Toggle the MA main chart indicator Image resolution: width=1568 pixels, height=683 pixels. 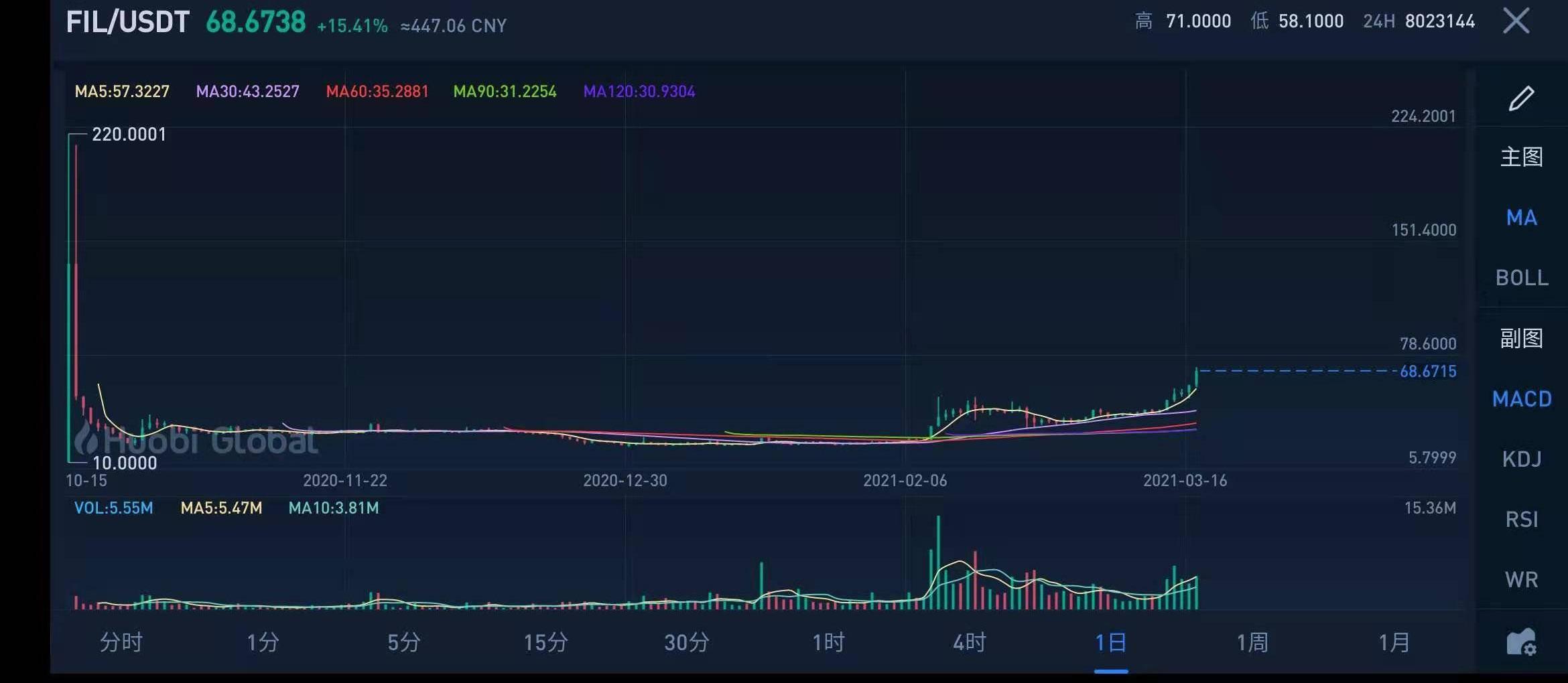[x=1521, y=218]
